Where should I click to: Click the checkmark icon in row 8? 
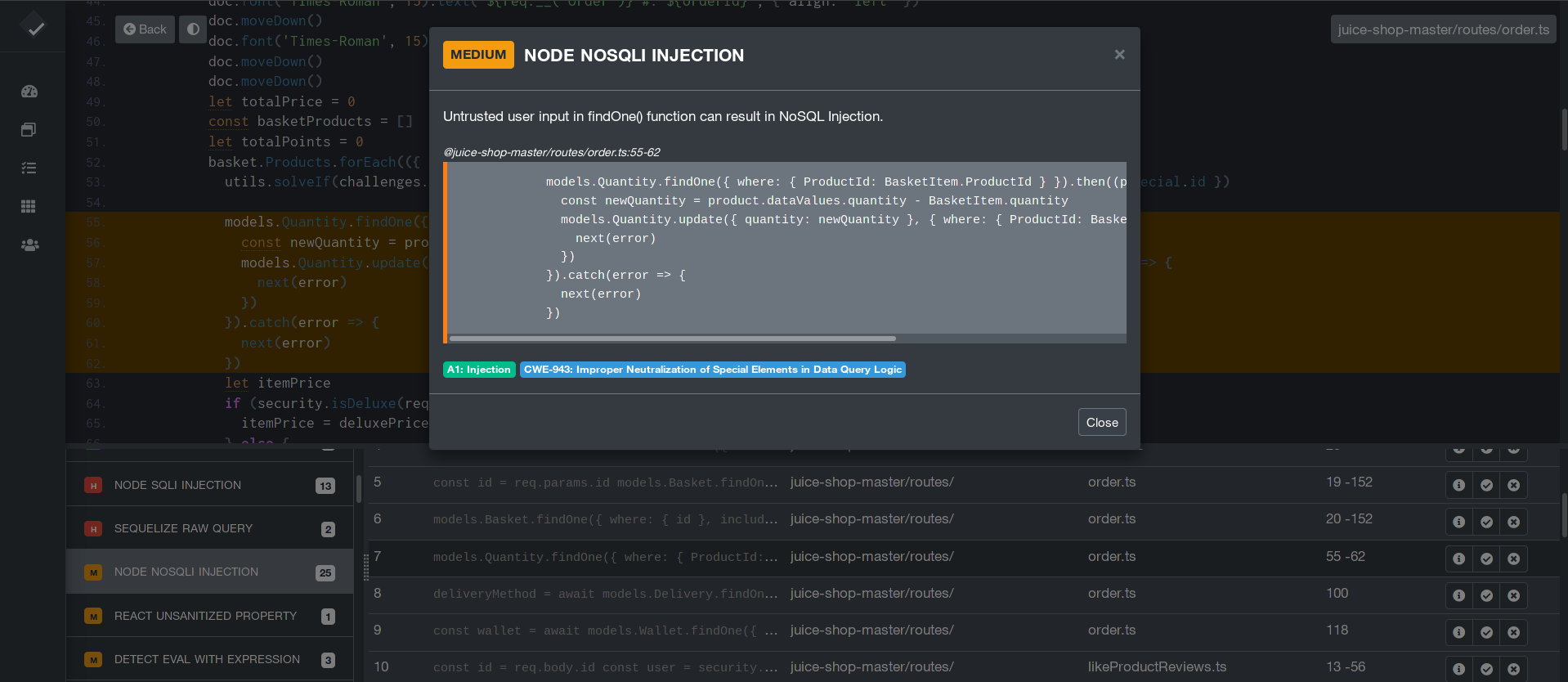coord(1486,595)
